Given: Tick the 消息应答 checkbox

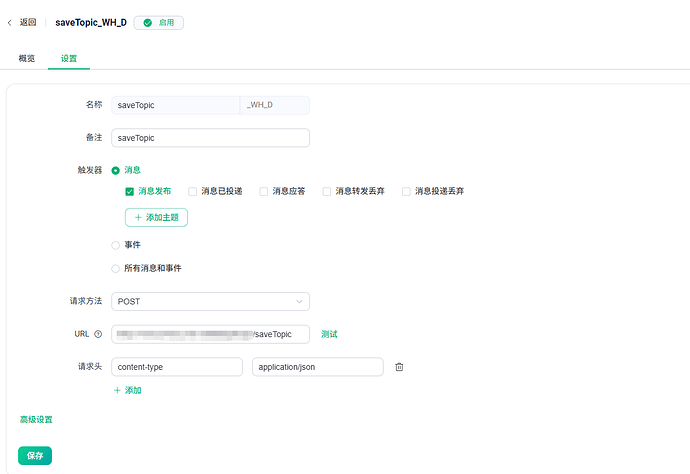Looking at the screenshot, I should point(264,191).
